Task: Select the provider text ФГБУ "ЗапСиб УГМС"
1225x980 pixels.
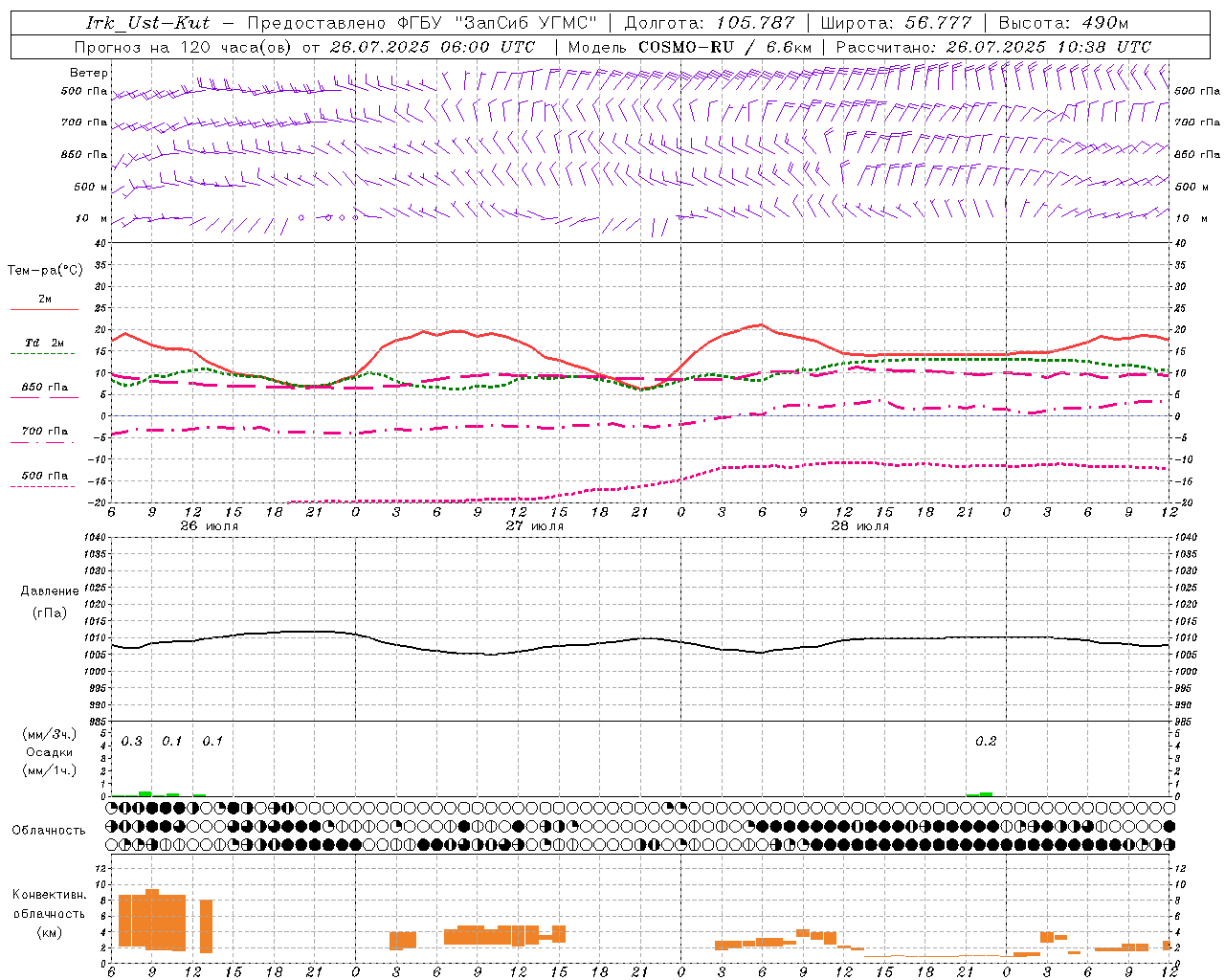Action: pyautogui.click(x=497, y=23)
